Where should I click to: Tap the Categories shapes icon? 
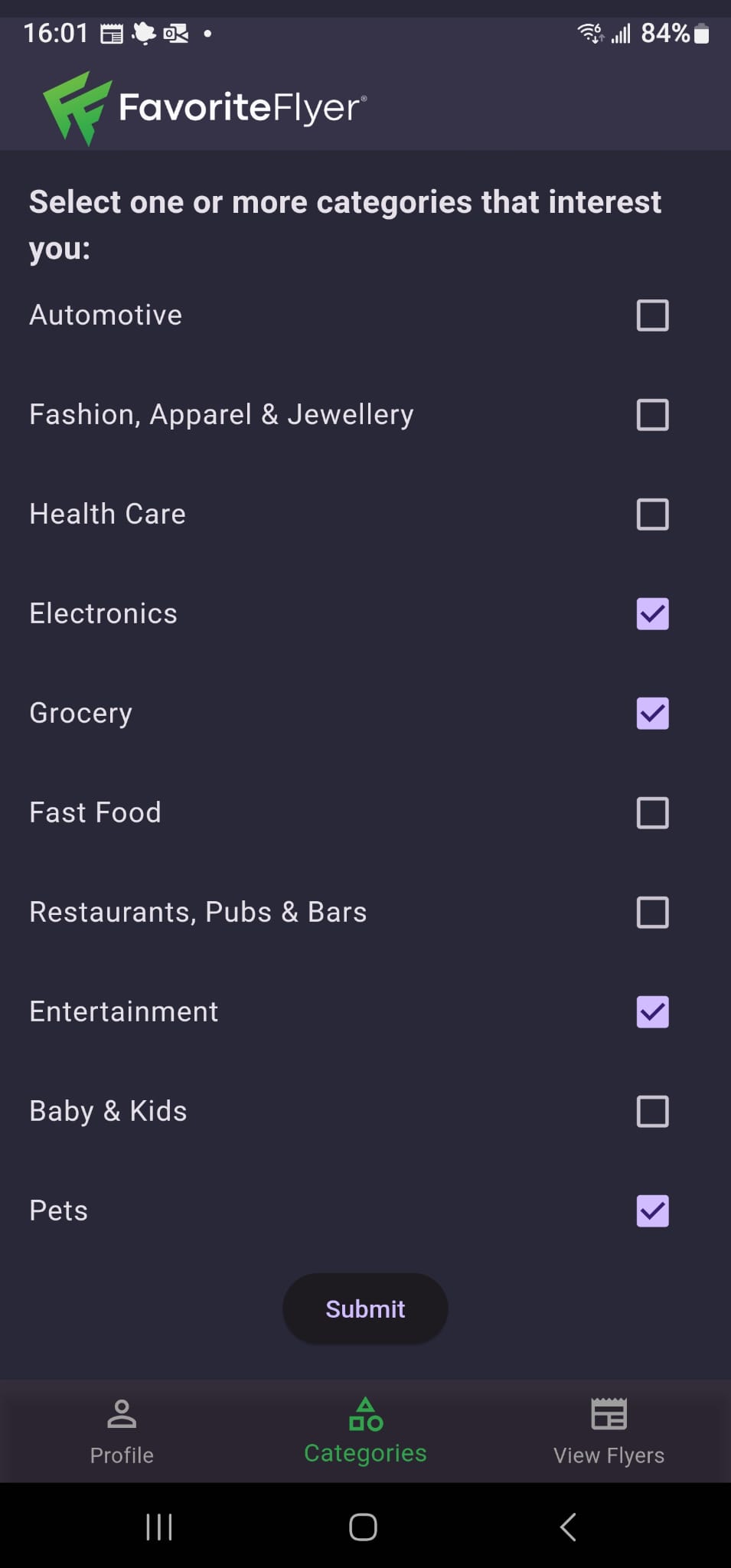(x=365, y=1414)
